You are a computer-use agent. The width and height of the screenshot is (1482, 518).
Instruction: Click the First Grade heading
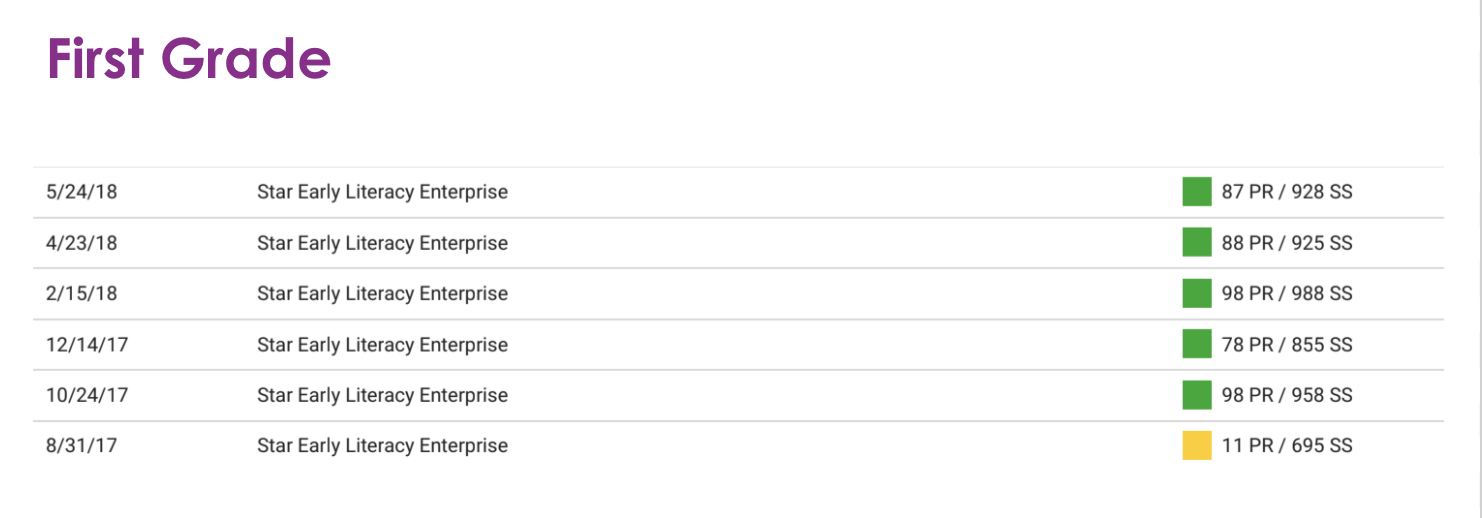188,59
